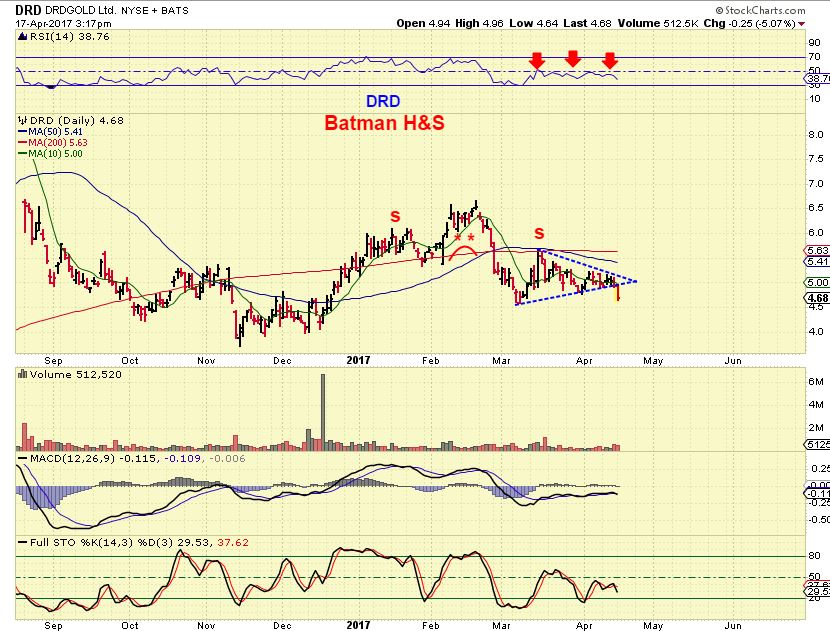Click the bar icon beside Volume 512,520
Screen dimensions: 830x631
pyautogui.click(x=22, y=374)
